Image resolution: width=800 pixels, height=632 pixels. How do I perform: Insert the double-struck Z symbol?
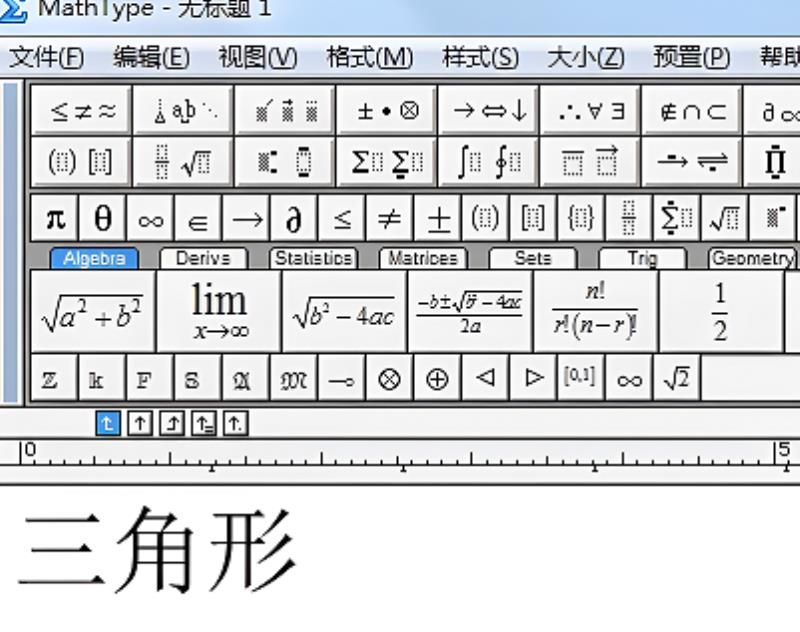tap(55, 378)
